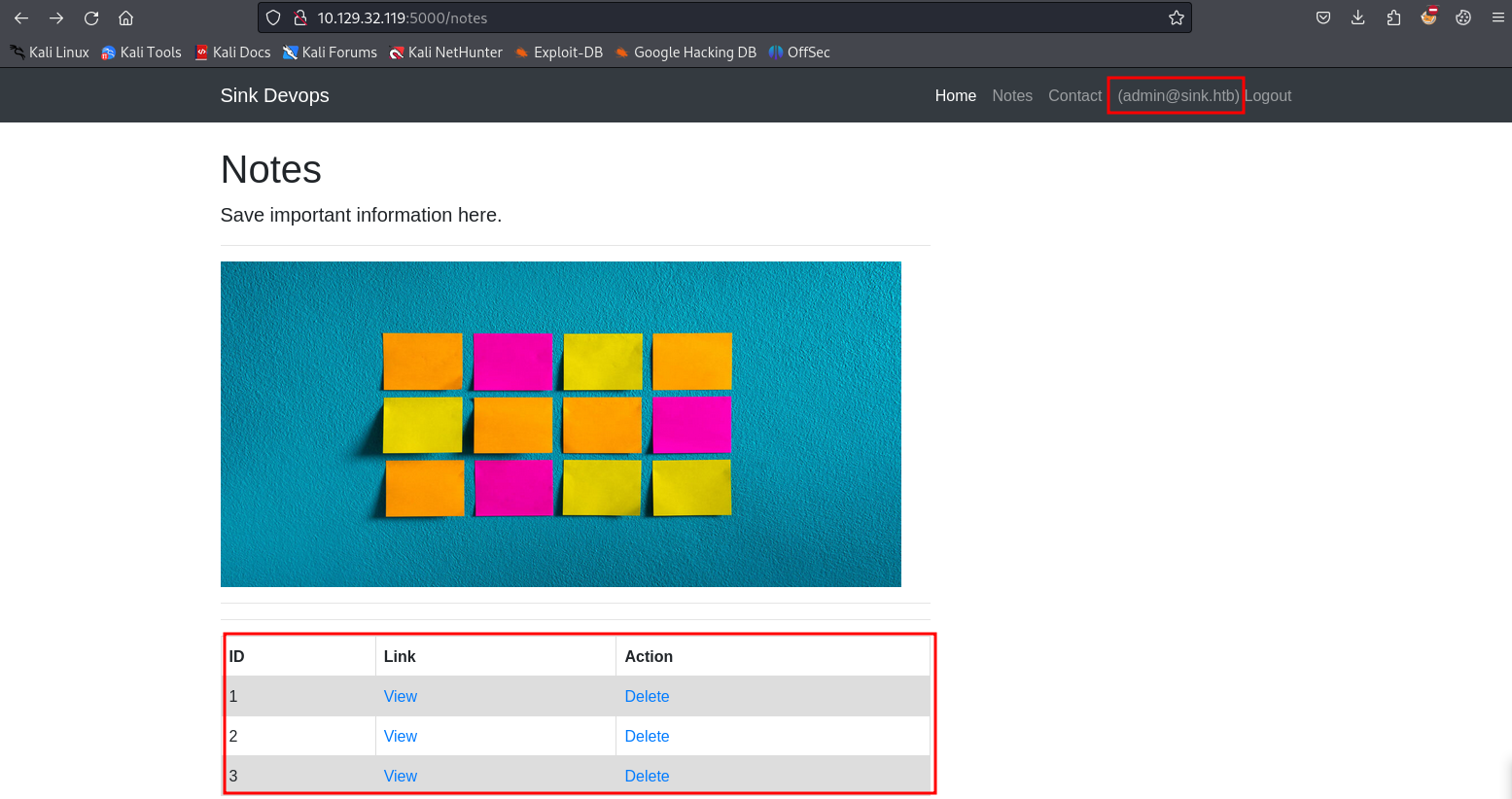Open the Pocket save icon
The width and height of the screenshot is (1512, 799).
coord(1323,17)
